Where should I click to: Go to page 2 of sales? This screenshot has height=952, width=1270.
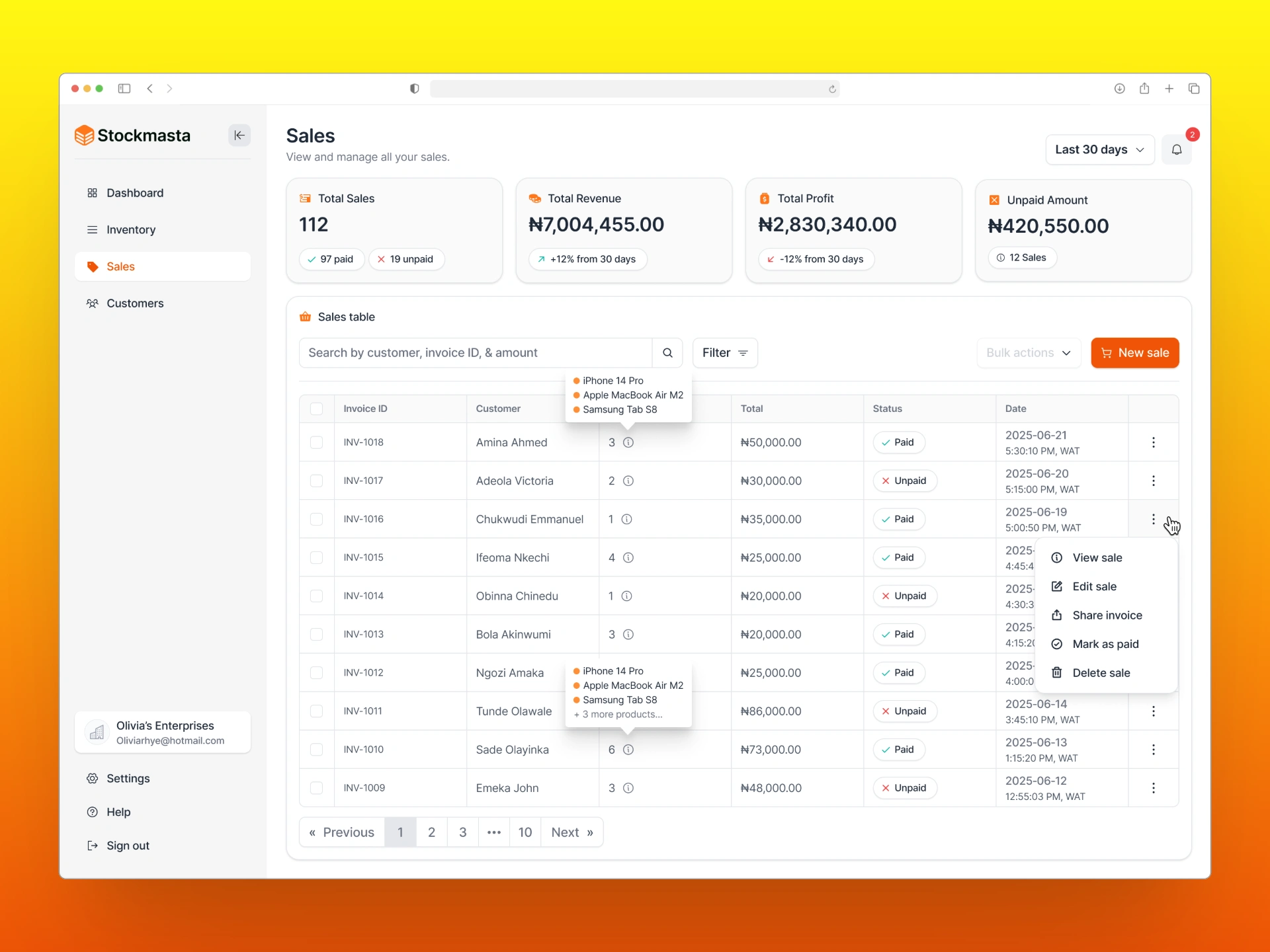coord(431,832)
